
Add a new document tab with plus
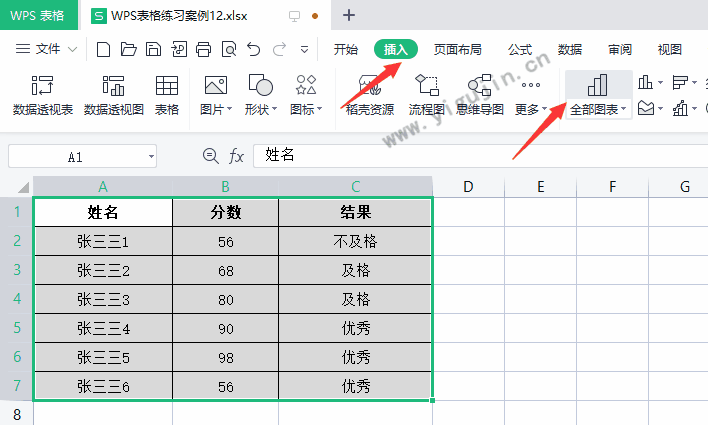pyautogui.click(x=349, y=15)
